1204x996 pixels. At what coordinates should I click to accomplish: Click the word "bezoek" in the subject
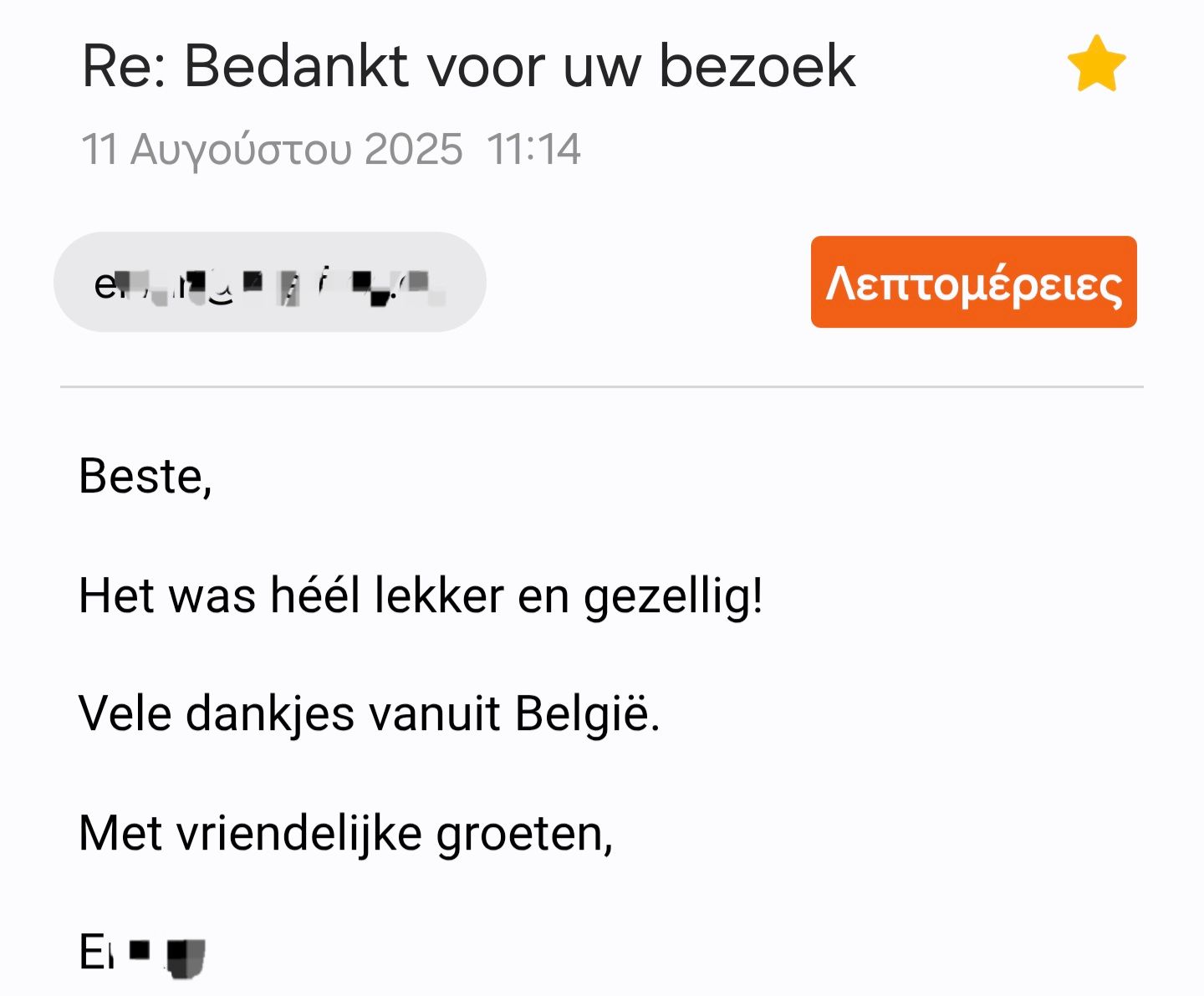click(x=757, y=66)
